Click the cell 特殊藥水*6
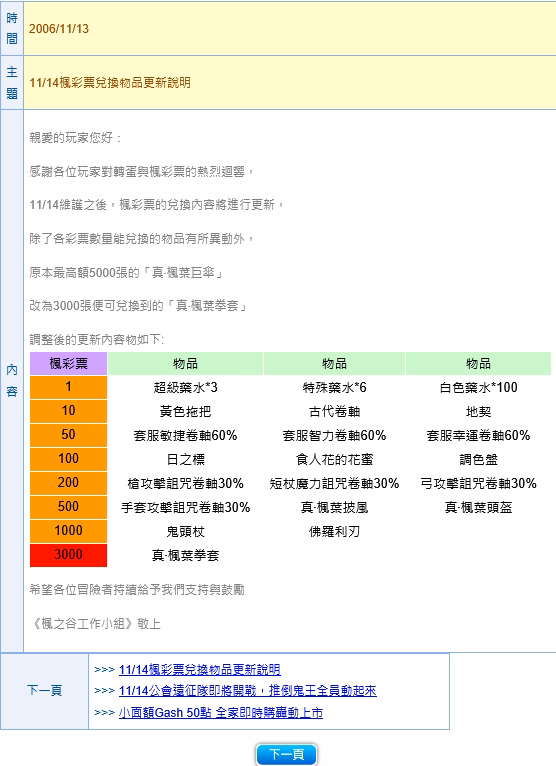The height and width of the screenshot is (766, 556). (x=334, y=387)
